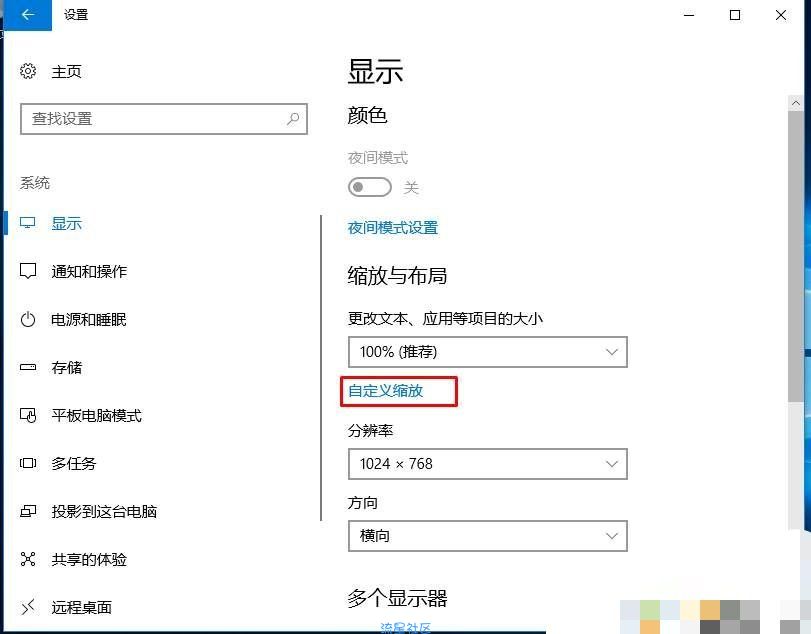Image resolution: width=811 pixels, height=634 pixels.
Task: Click the 系统 category label
Action: coord(35,183)
